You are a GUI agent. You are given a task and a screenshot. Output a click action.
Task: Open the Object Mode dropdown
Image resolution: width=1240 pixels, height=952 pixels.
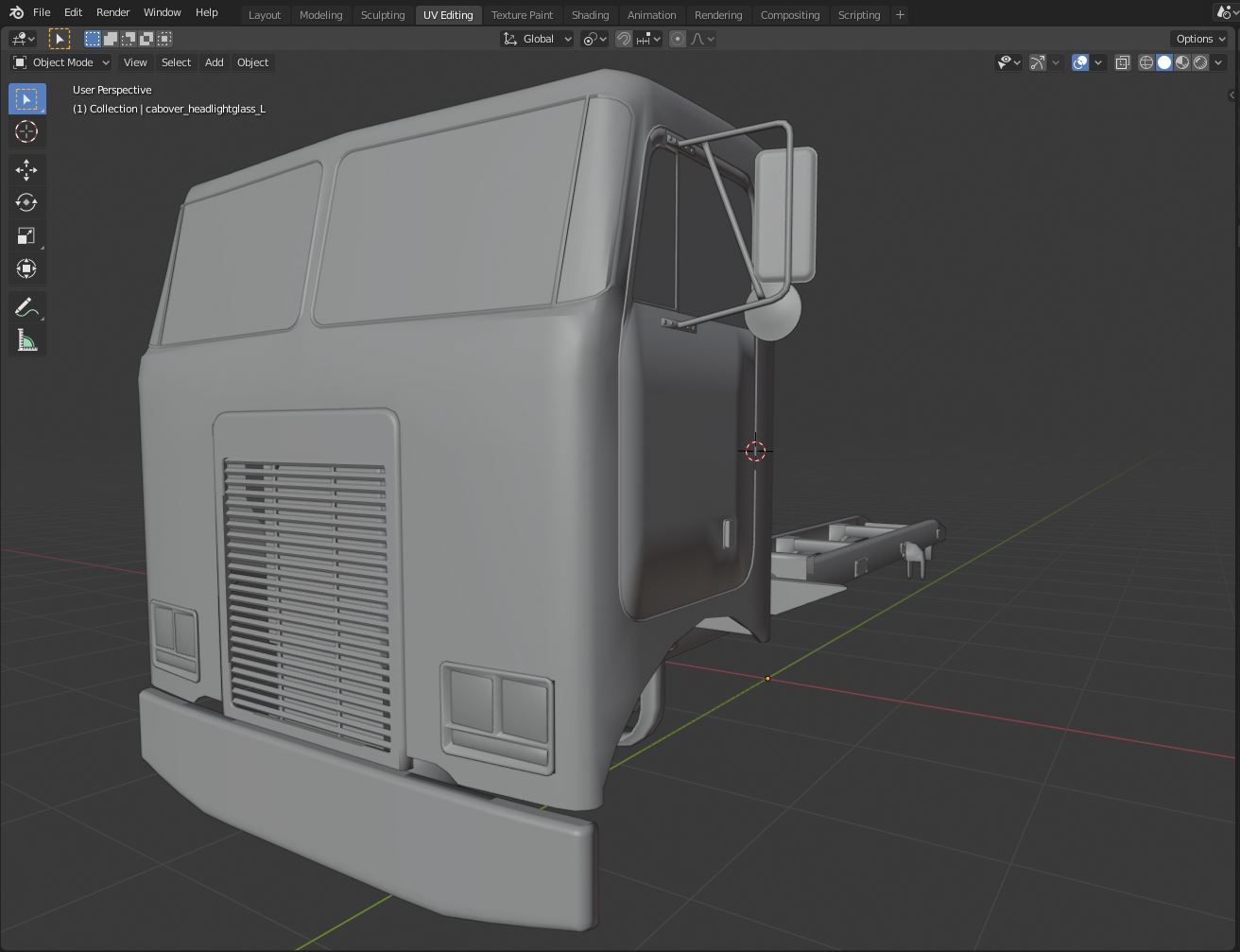[60, 62]
